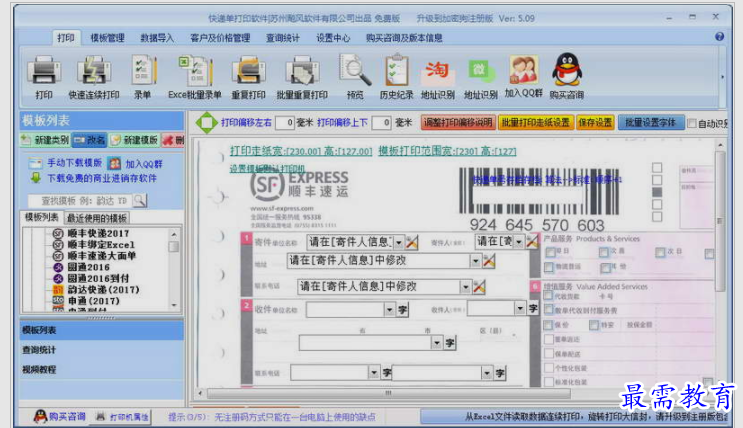Open the 数据导入 tab

click(157, 38)
